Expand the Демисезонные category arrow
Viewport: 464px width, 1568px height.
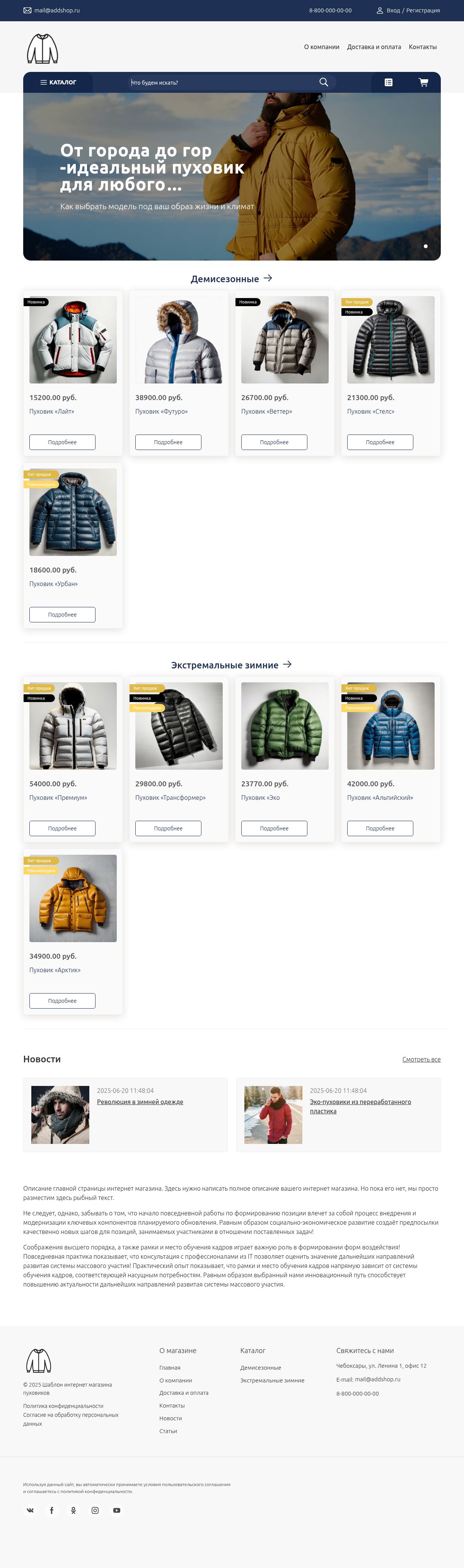click(268, 278)
